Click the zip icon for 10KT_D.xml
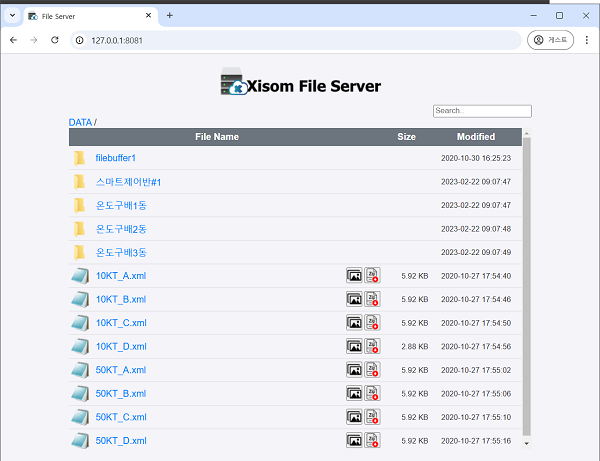This screenshot has width=600, height=461. pyautogui.click(x=372, y=346)
